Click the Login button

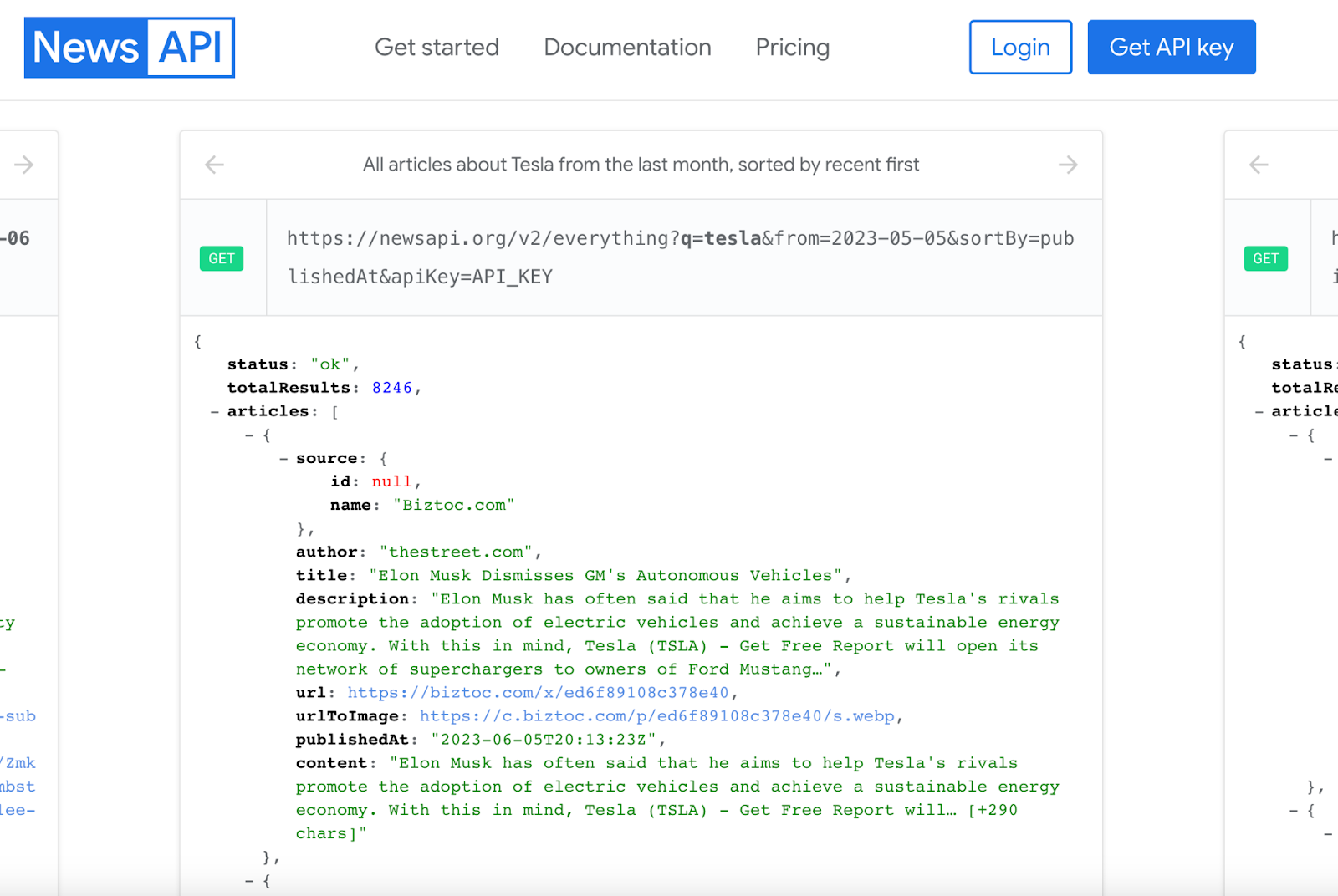tap(1020, 48)
